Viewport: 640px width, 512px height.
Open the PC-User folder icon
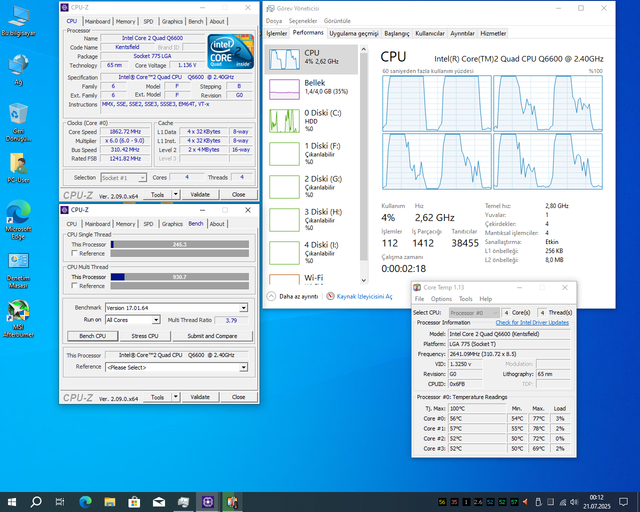coord(18,168)
